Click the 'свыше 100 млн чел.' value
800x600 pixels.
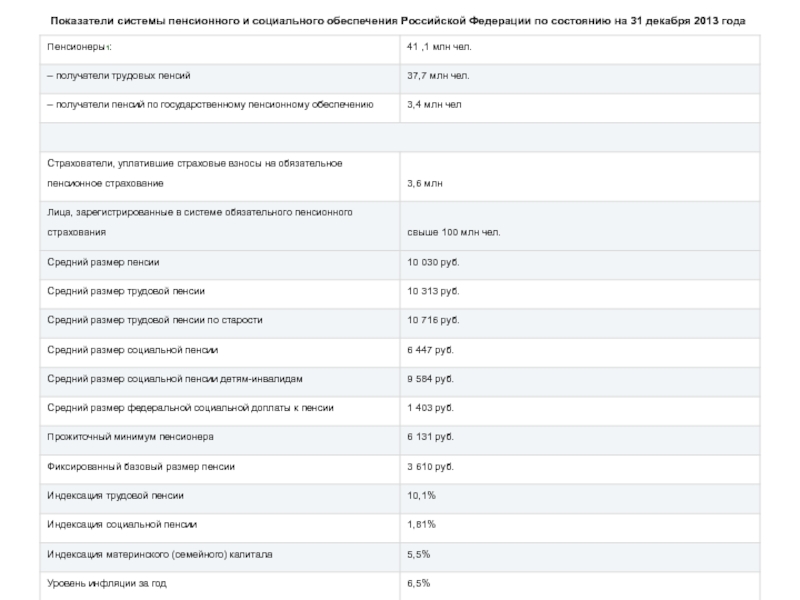[453, 232]
